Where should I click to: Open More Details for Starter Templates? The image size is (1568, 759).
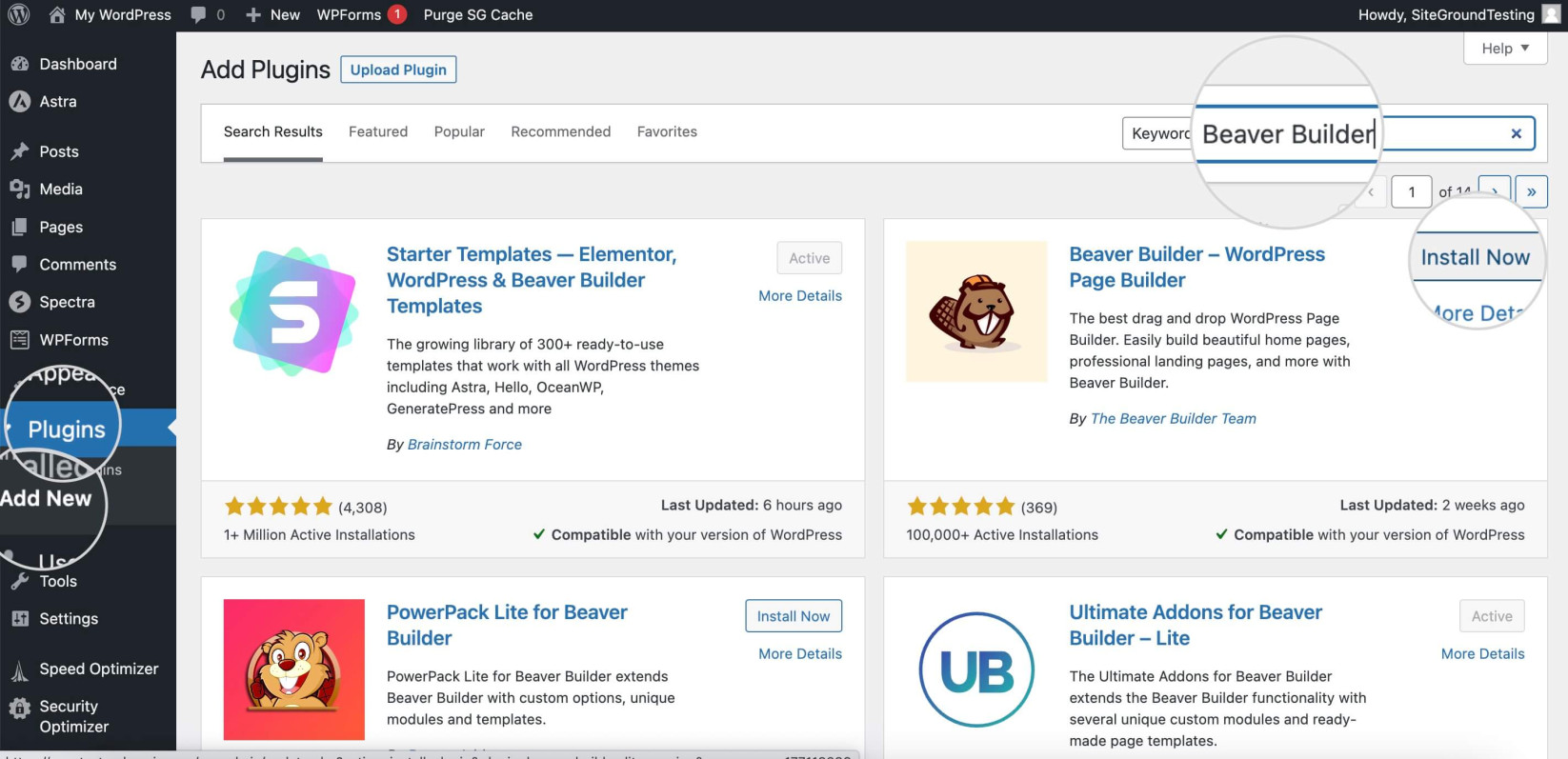[x=800, y=296]
